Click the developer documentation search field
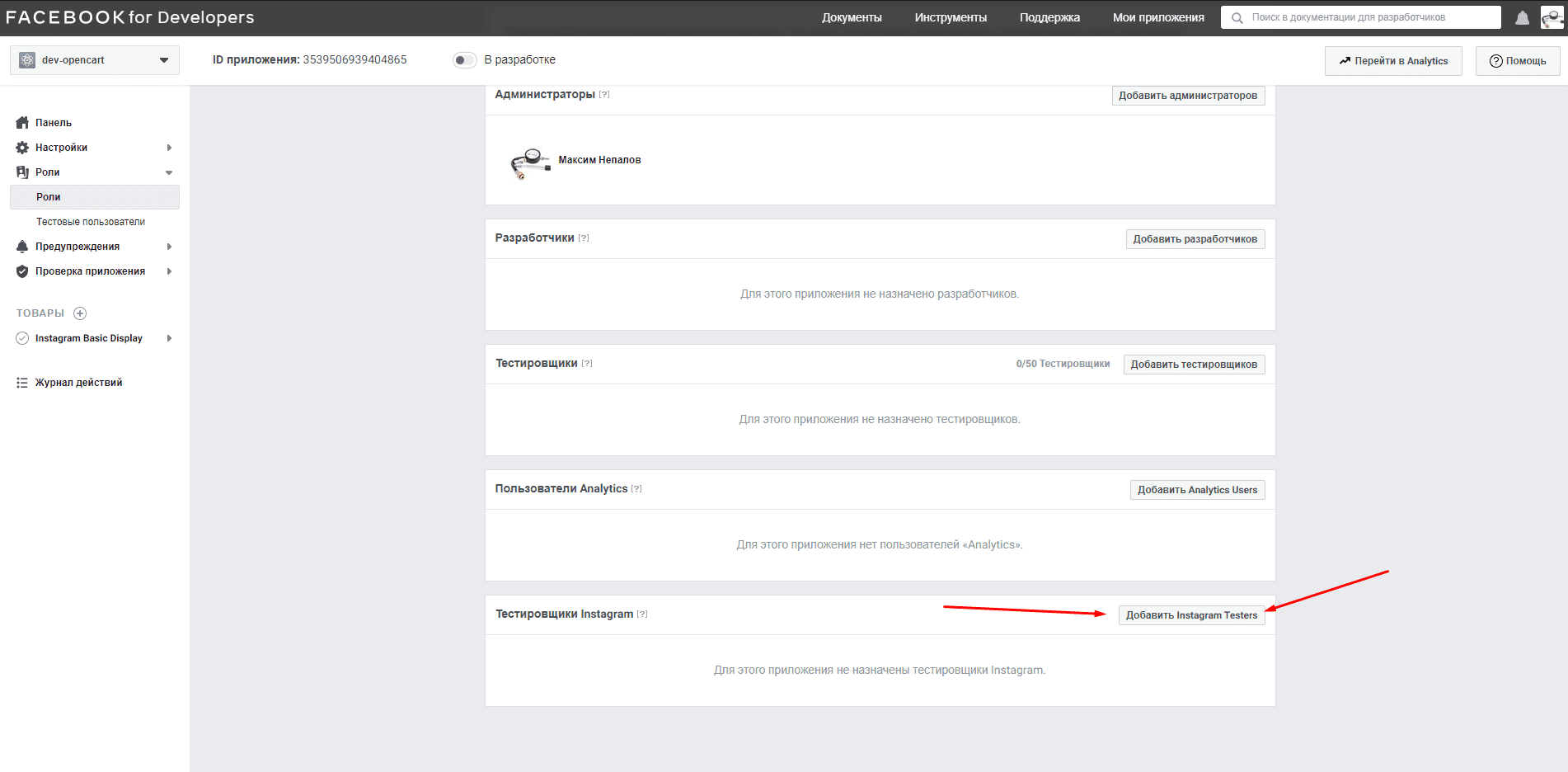This screenshot has width=1568, height=772. click(1361, 17)
